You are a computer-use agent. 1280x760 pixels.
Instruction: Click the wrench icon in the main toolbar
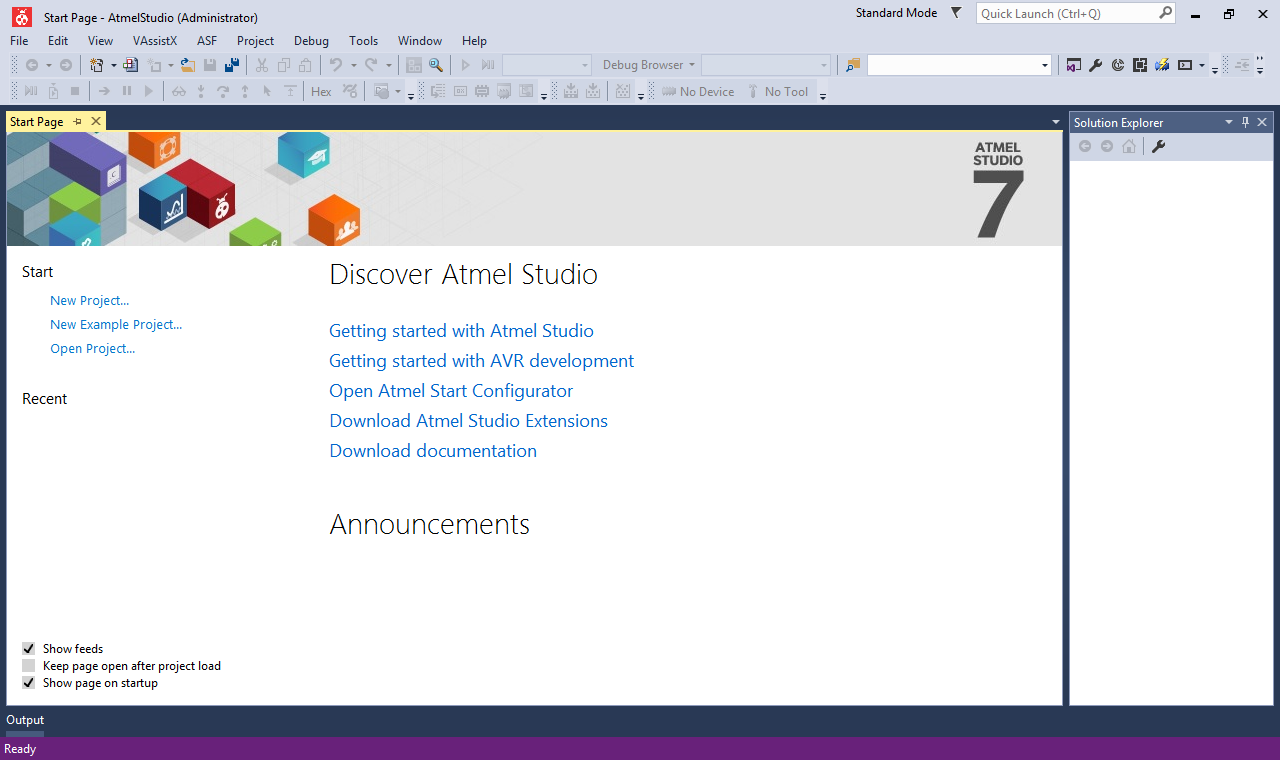point(1096,65)
